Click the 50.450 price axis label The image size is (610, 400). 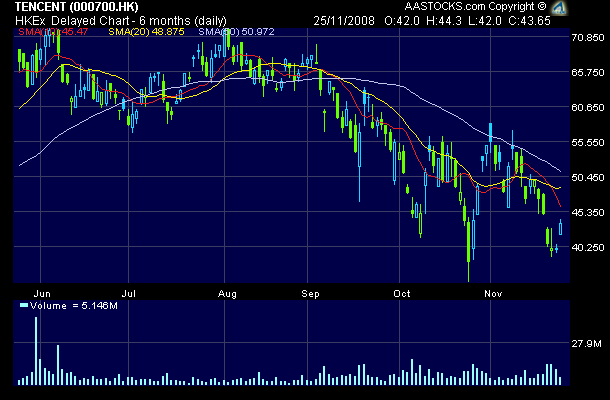[x=588, y=178]
